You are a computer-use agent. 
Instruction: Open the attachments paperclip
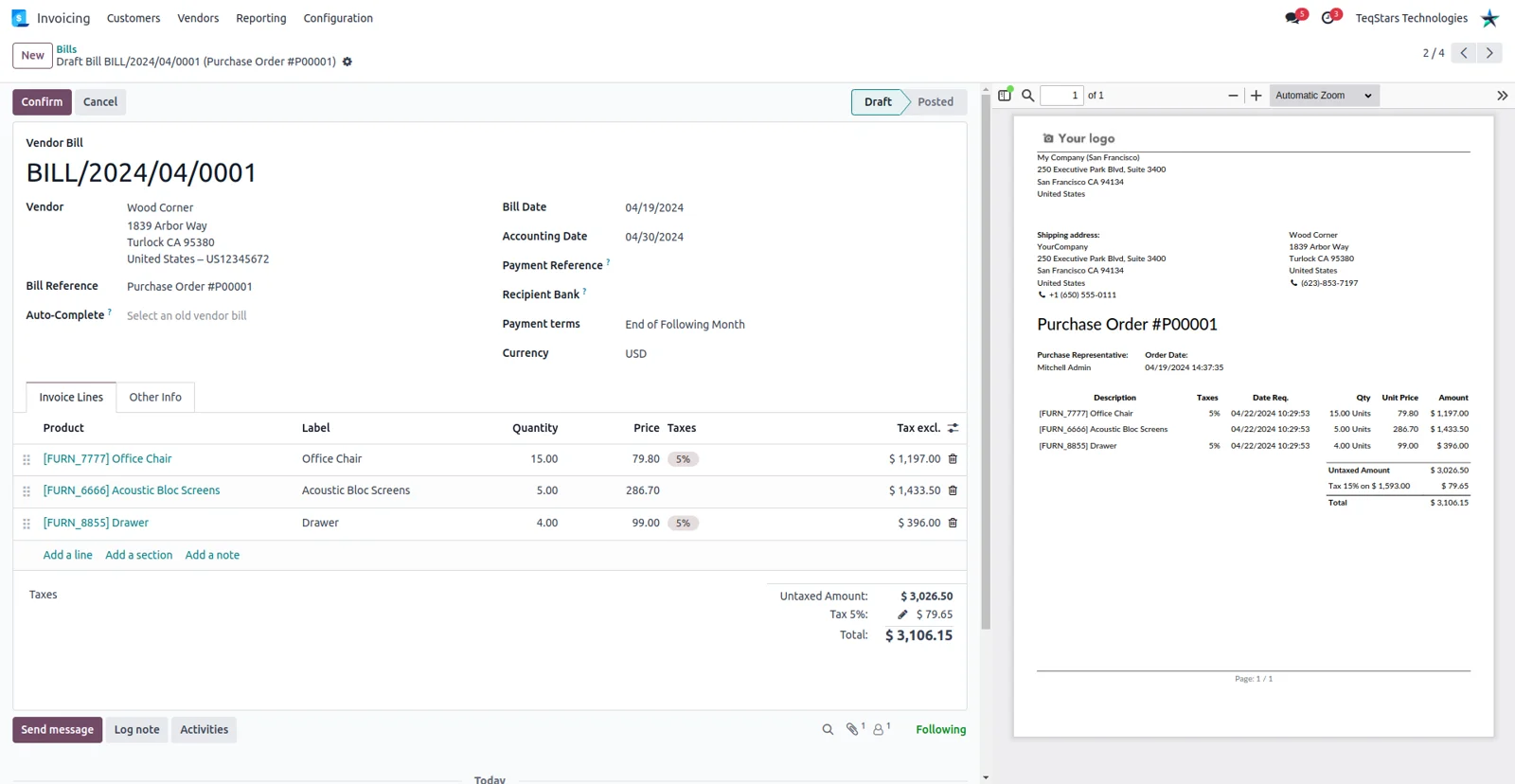(x=852, y=730)
